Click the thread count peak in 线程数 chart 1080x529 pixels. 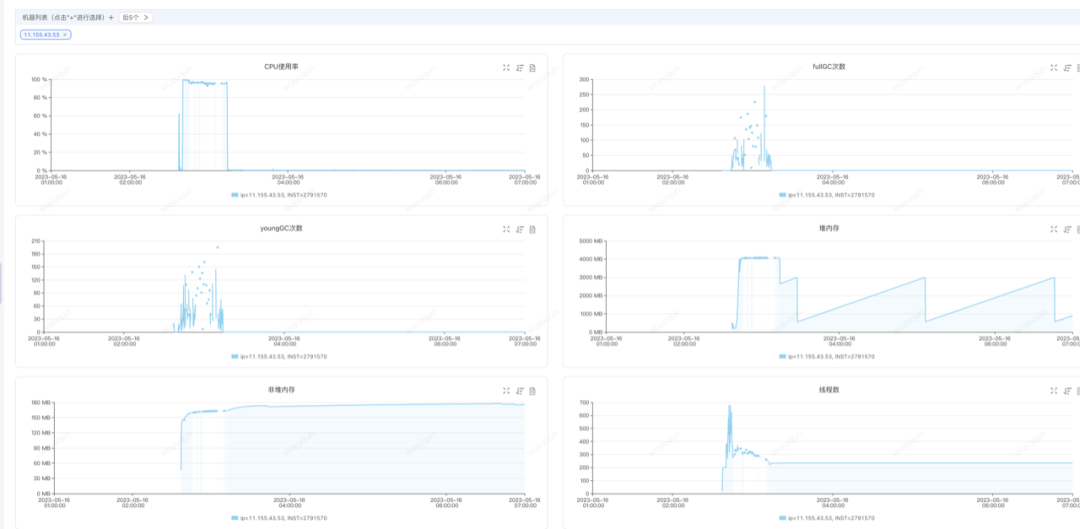click(x=729, y=408)
